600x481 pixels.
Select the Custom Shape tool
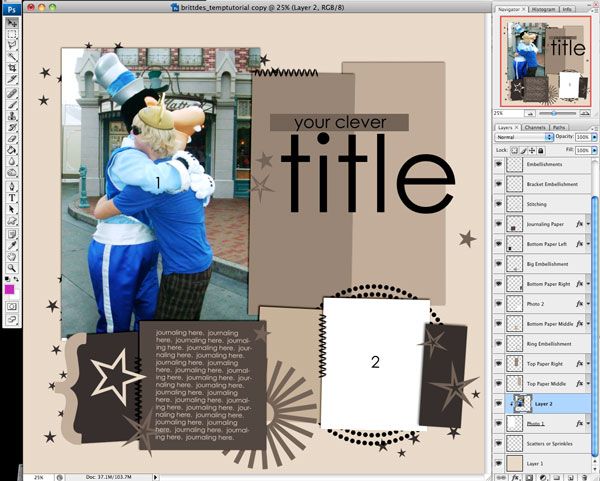[x=12, y=221]
